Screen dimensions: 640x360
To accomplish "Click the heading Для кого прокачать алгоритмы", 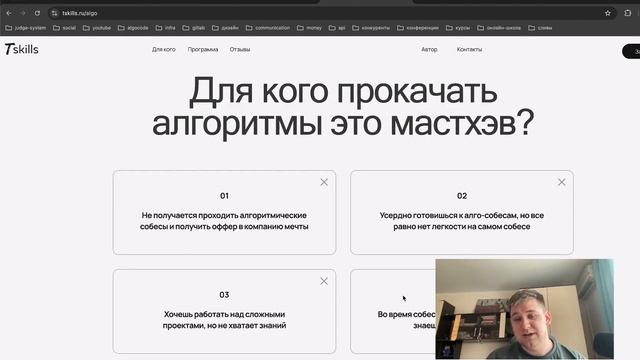I will pos(343,107).
